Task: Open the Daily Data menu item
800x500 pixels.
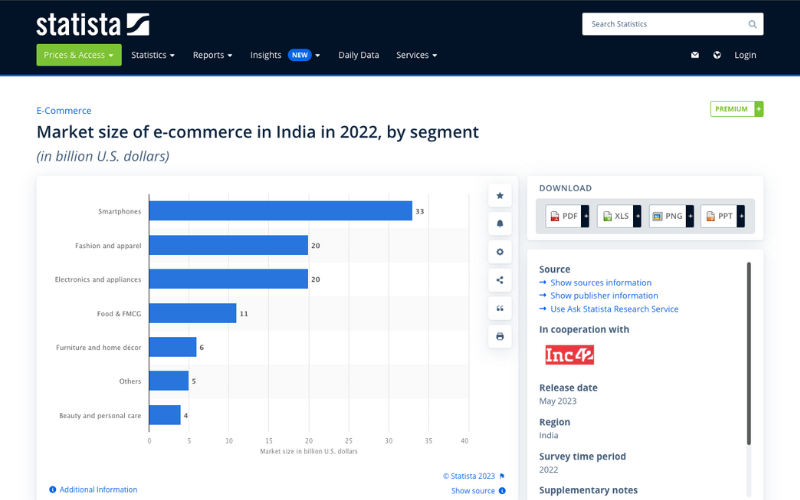Action: click(x=358, y=55)
